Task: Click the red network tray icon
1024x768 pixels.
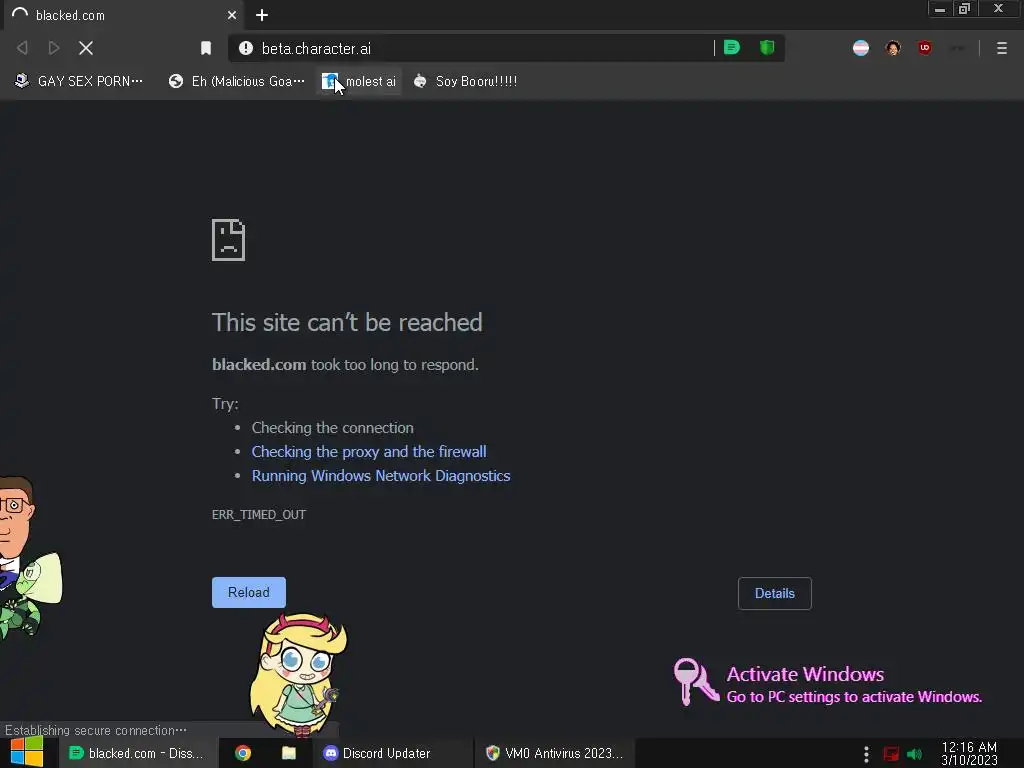Action: point(891,754)
